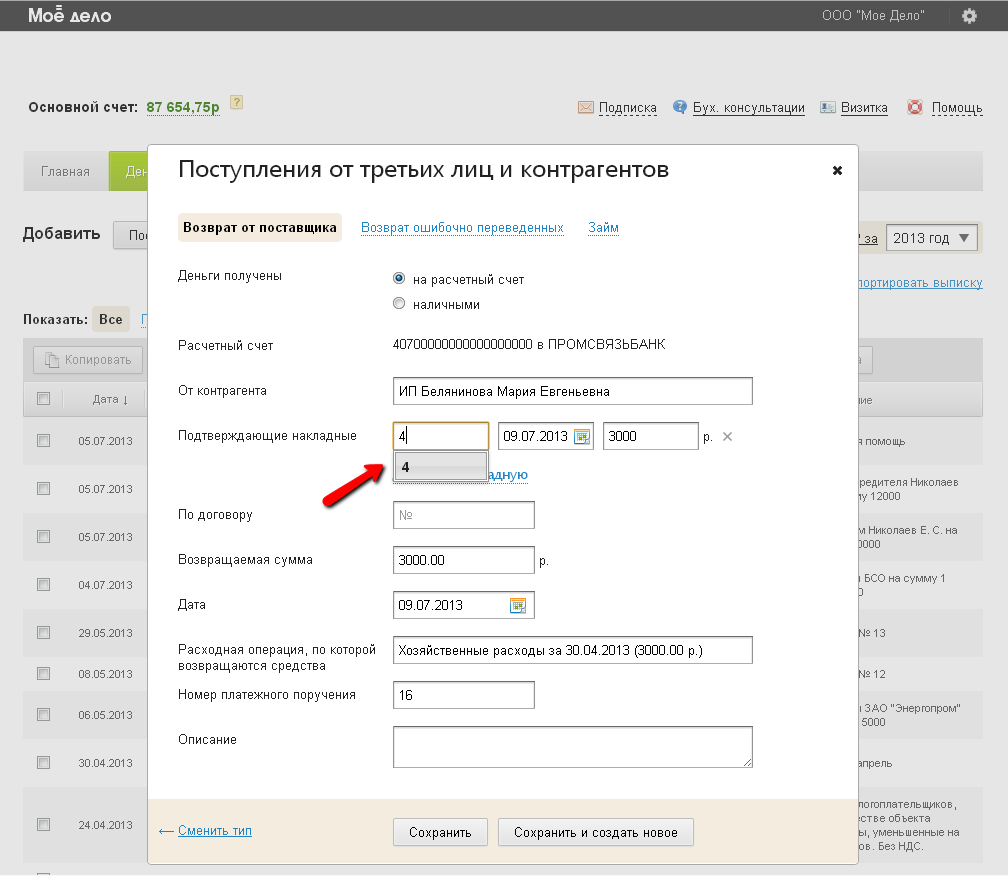Select the 'на расчетный счет' radio button
This screenshot has width=1008, height=876.
click(x=399, y=279)
